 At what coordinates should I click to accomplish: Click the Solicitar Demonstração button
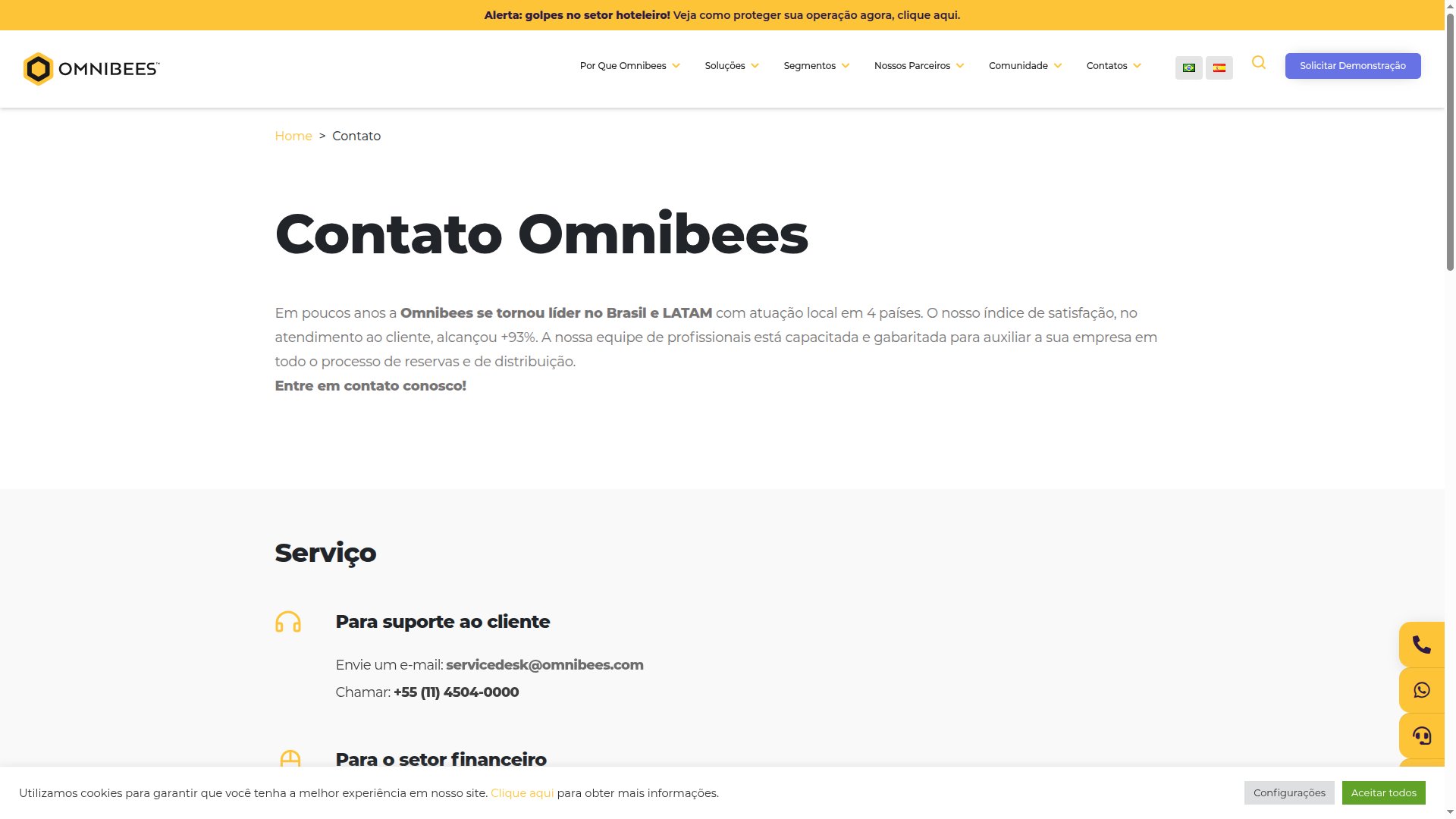1353,65
